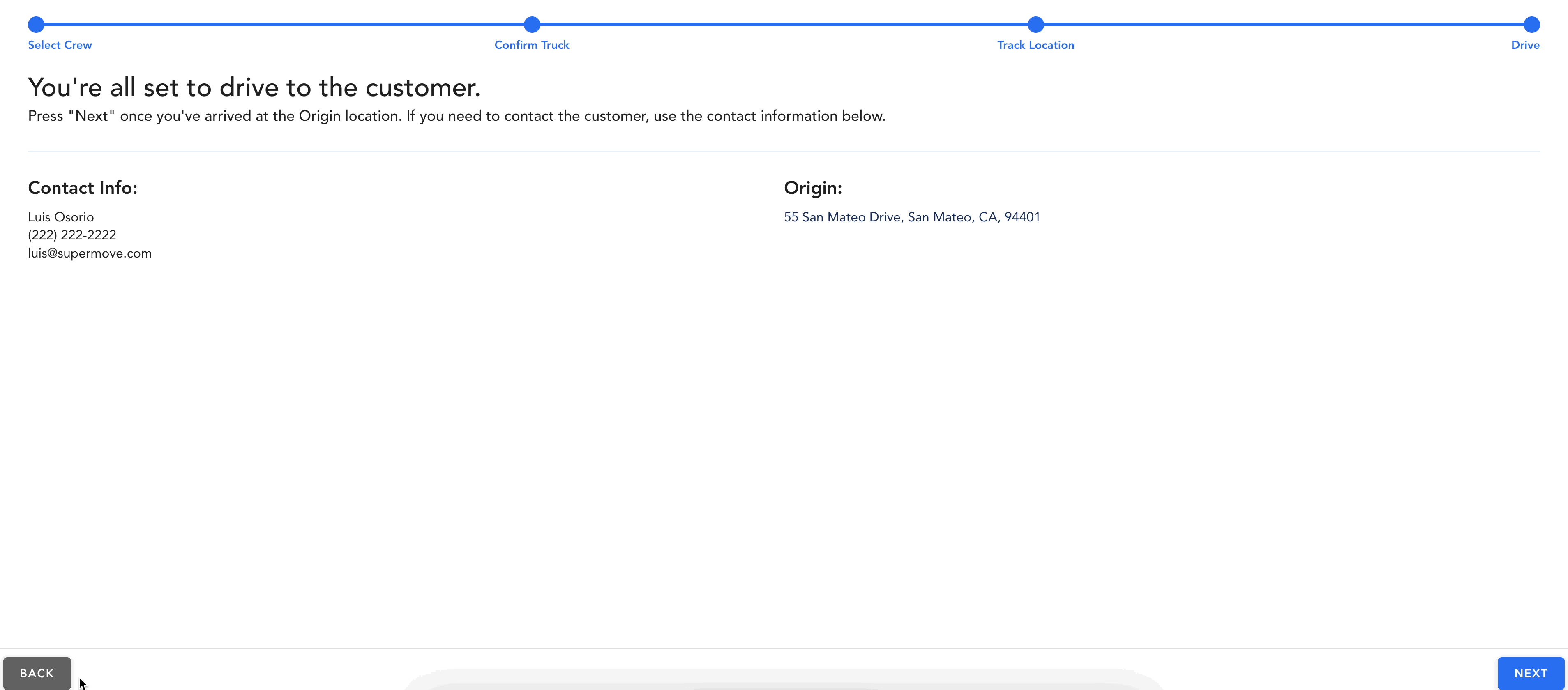Click the 'You're all set to drive' heading
1568x690 pixels.
(x=254, y=87)
